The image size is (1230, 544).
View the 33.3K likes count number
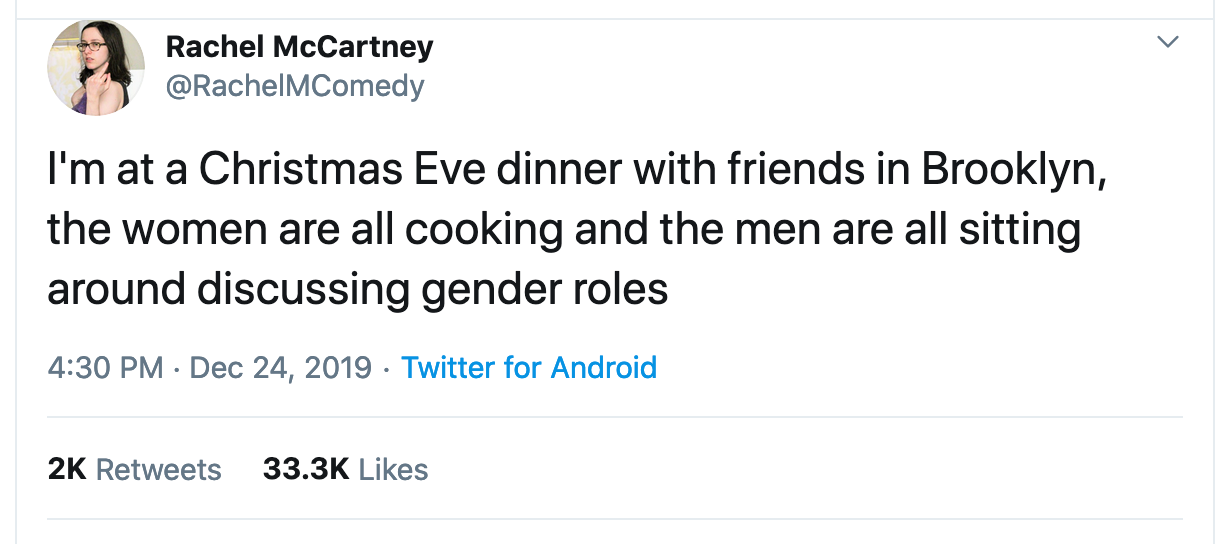pyautogui.click(x=305, y=469)
